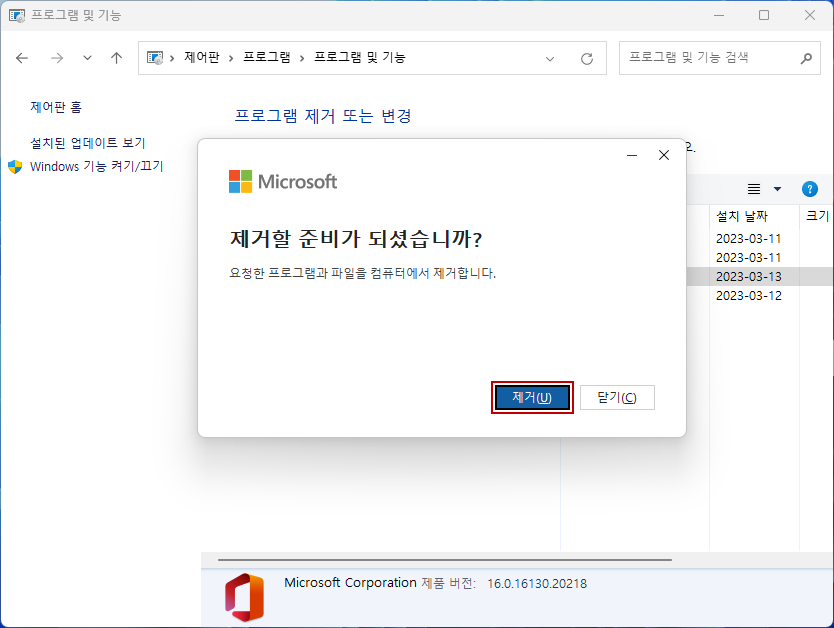Click the search magnifier icon
Screen dimensions: 834x628
click(806, 58)
